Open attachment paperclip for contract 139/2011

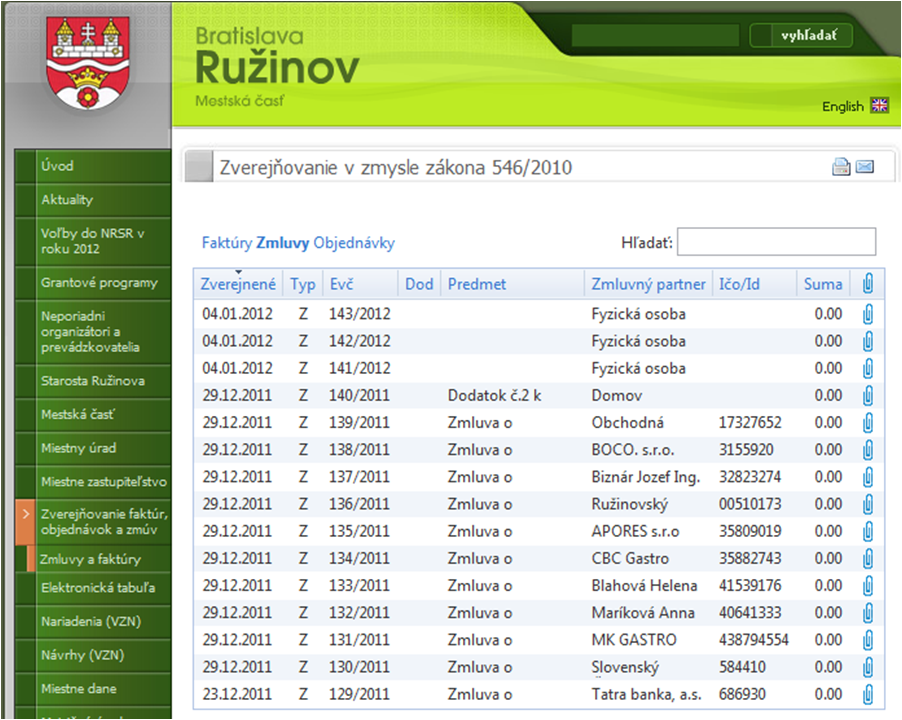pos(868,423)
